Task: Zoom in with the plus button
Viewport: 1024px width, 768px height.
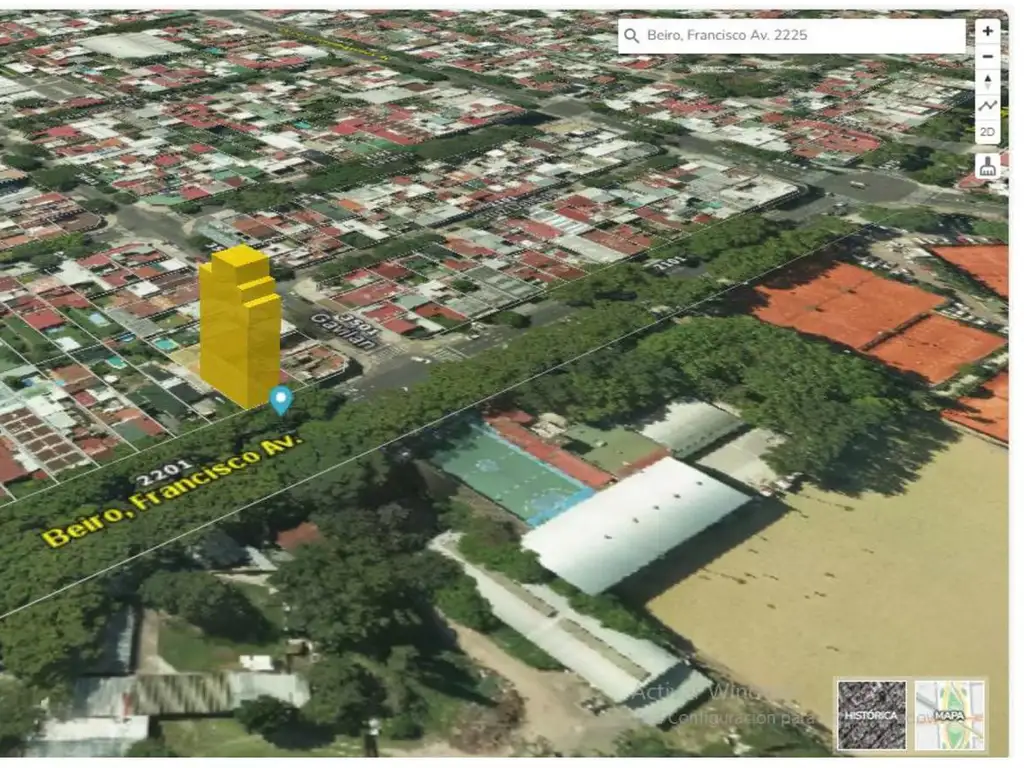Action: click(987, 31)
